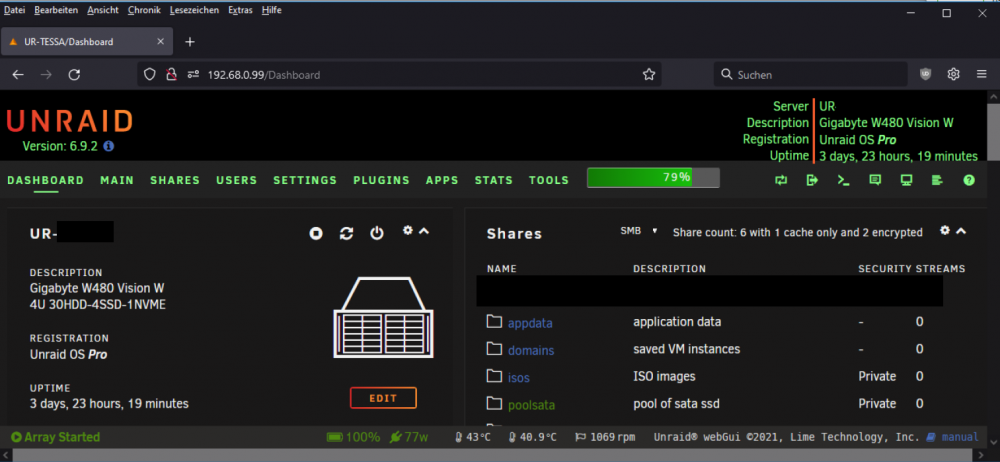Shut down server with the power icon

pos(377,234)
